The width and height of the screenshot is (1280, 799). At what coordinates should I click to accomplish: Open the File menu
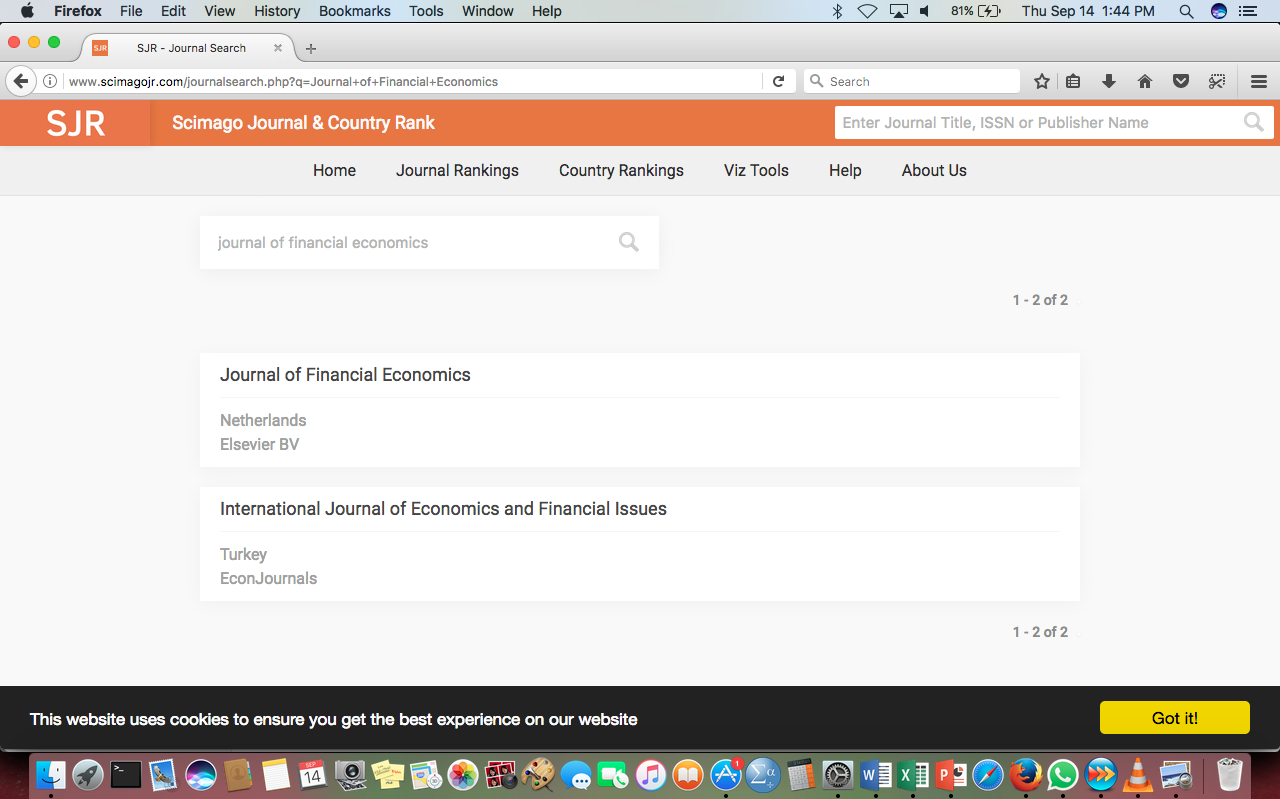click(131, 11)
